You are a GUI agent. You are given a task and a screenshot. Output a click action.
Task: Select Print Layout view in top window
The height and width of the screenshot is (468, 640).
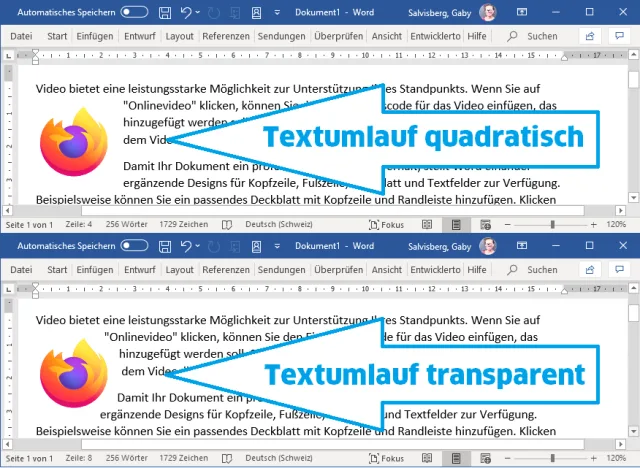(456, 225)
